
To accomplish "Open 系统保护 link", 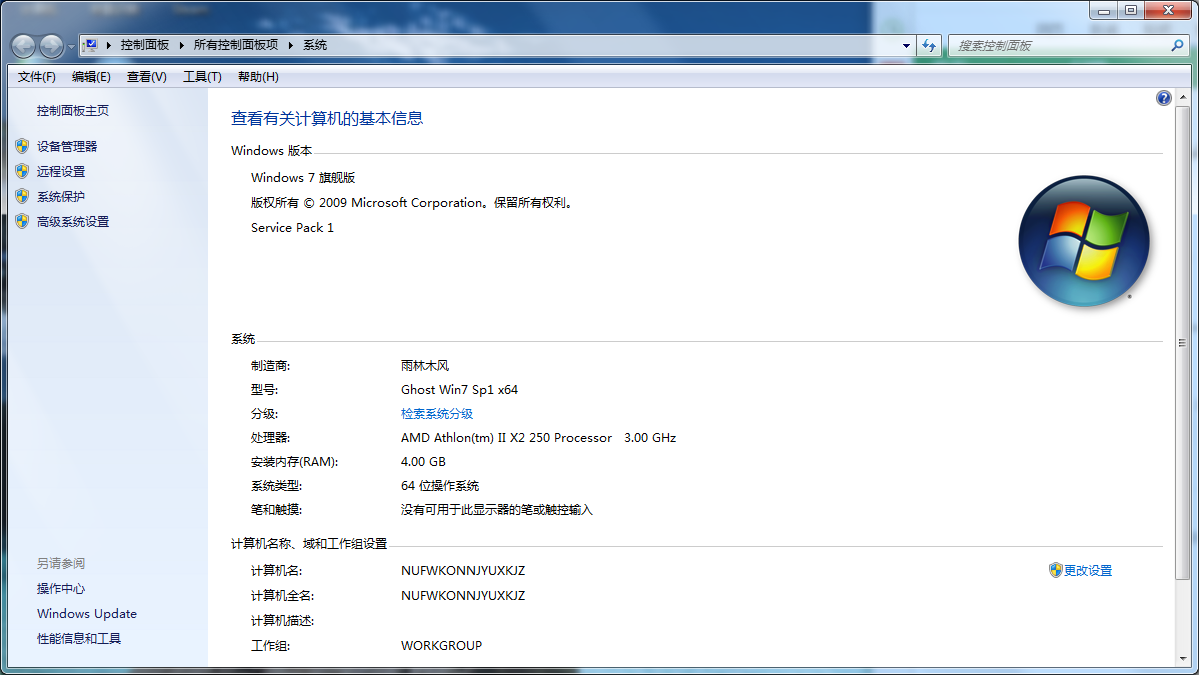I will point(61,196).
